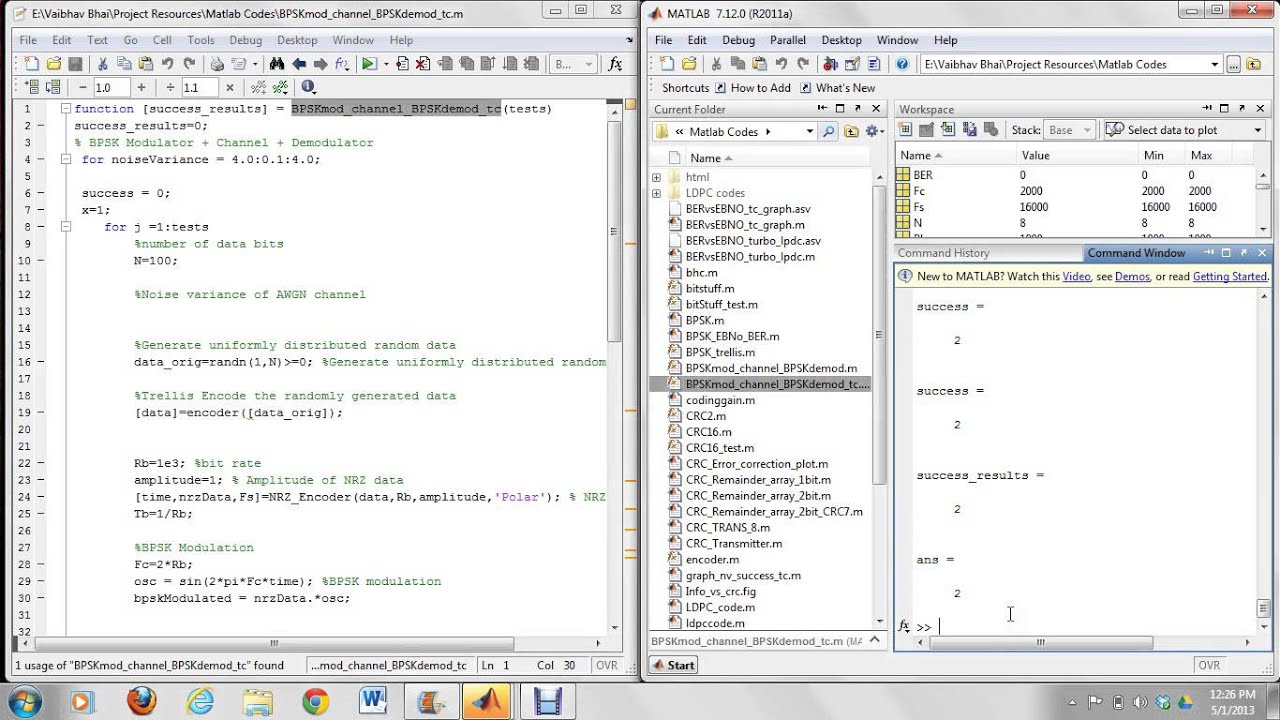Open the Run button dropdown arrow
This screenshot has width=1280, height=720.
click(385, 64)
